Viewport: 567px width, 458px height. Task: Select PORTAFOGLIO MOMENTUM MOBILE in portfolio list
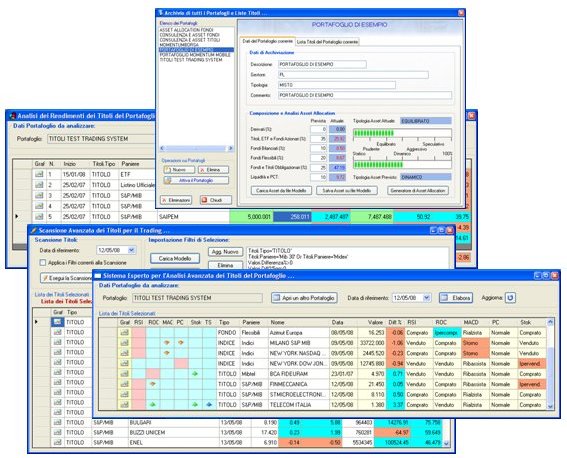coord(195,55)
